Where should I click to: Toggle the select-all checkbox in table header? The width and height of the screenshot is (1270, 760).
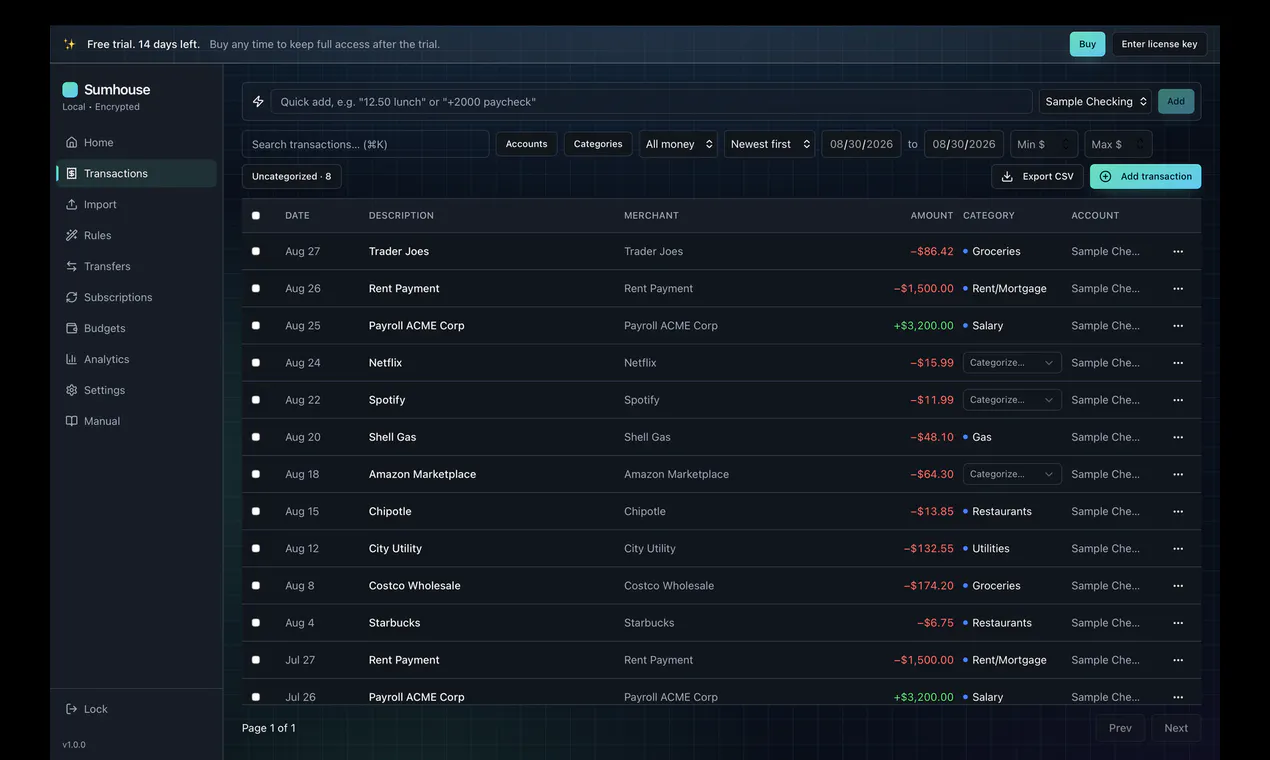coord(256,215)
